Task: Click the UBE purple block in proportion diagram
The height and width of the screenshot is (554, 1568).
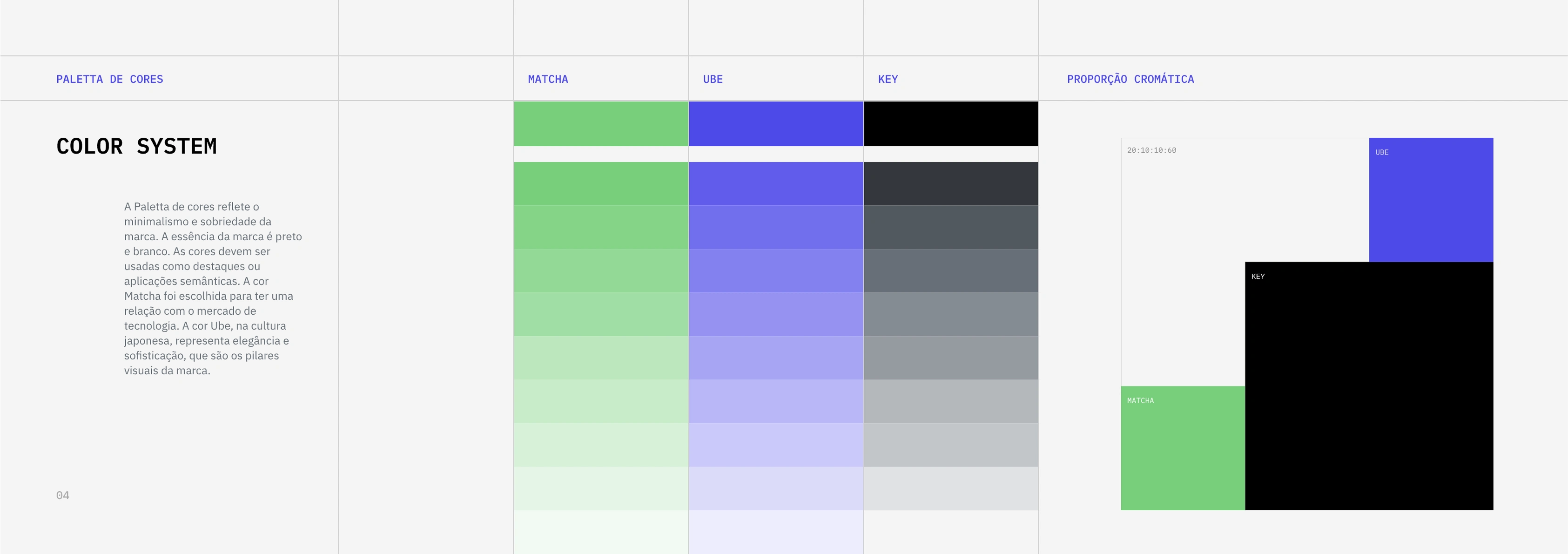Action: [1431, 200]
